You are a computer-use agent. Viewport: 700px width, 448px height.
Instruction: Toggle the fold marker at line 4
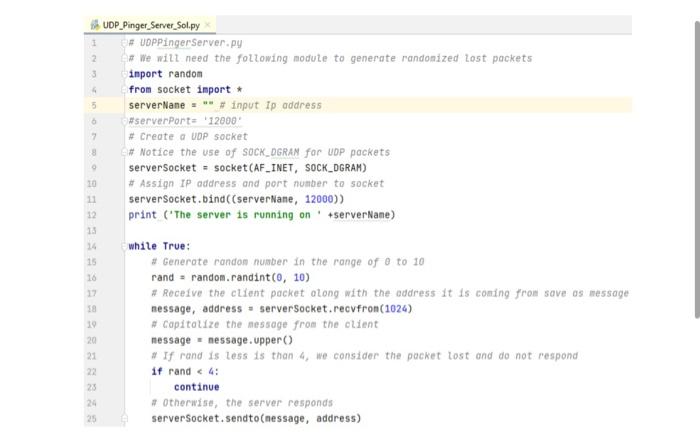tap(124, 90)
